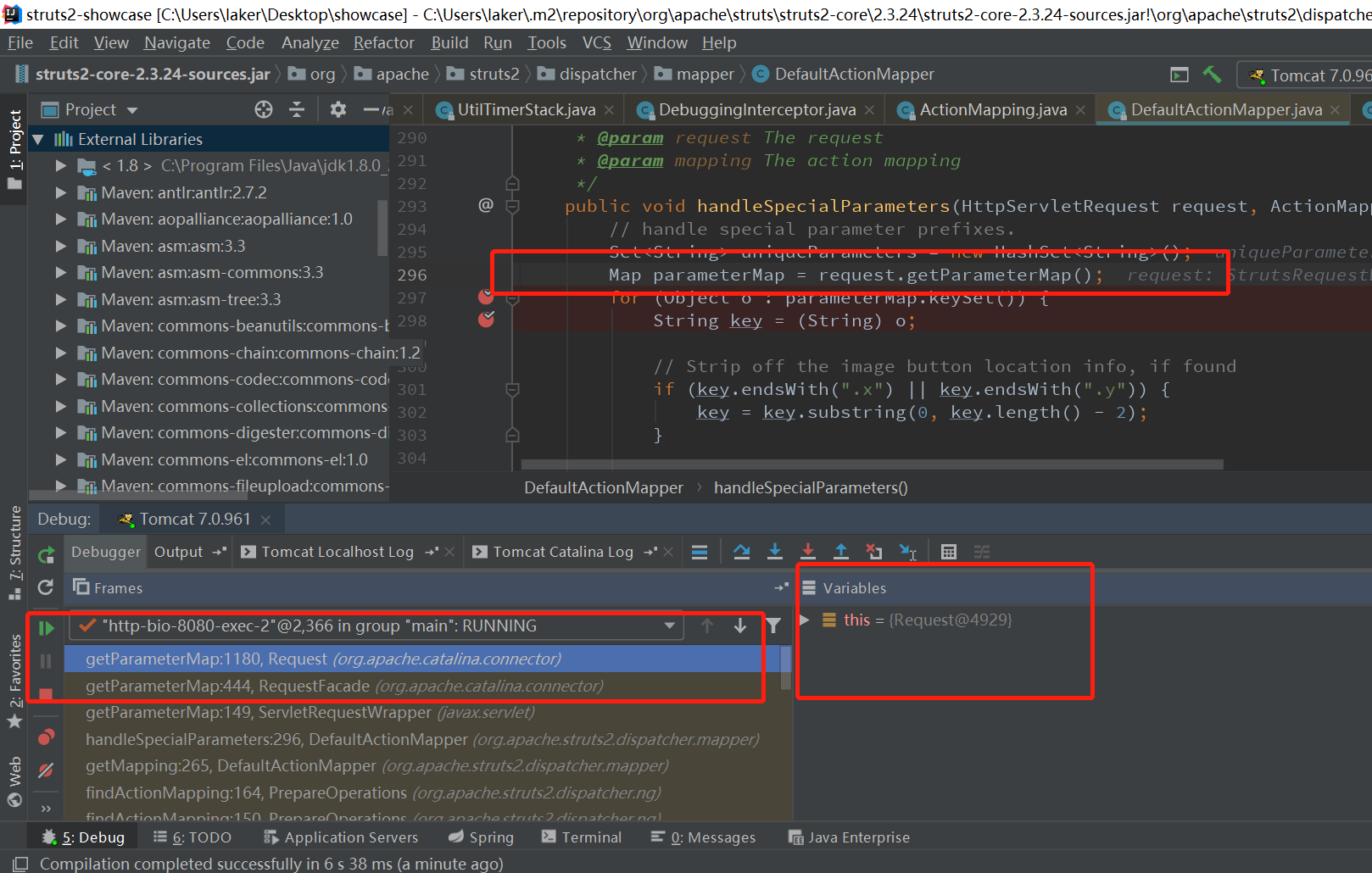The height and width of the screenshot is (873, 1372).
Task: Open the VCS menu
Action: click(597, 42)
